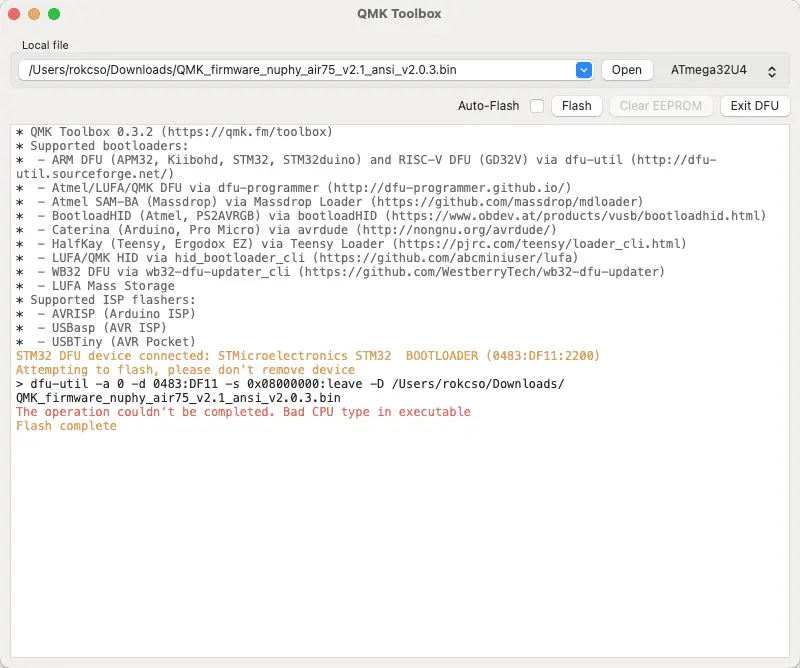Click the QMK Toolbox 0.3.2 log line
Viewport: 800px width, 668px height.
(x=174, y=132)
